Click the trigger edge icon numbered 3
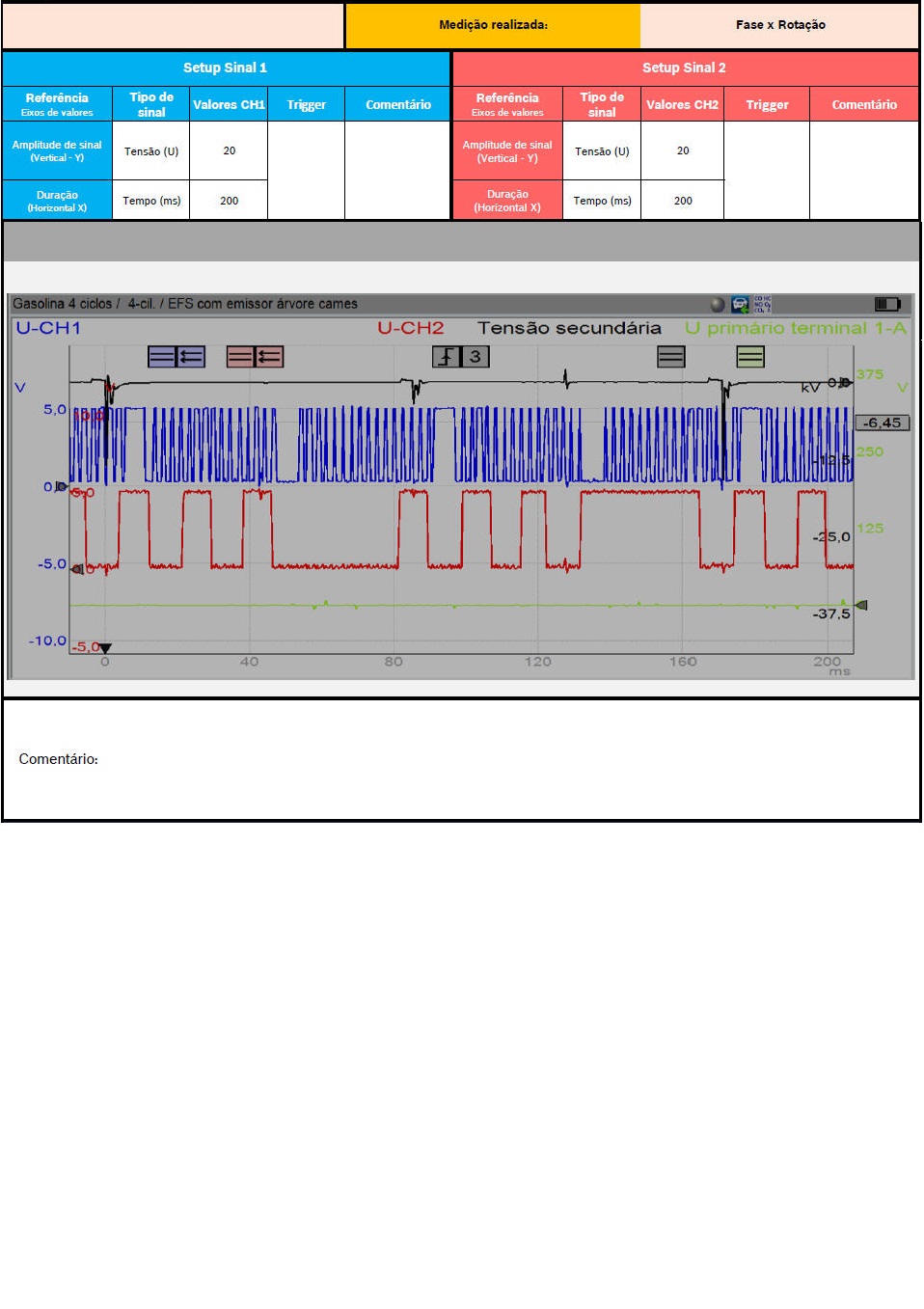 [x=461, y=357]
